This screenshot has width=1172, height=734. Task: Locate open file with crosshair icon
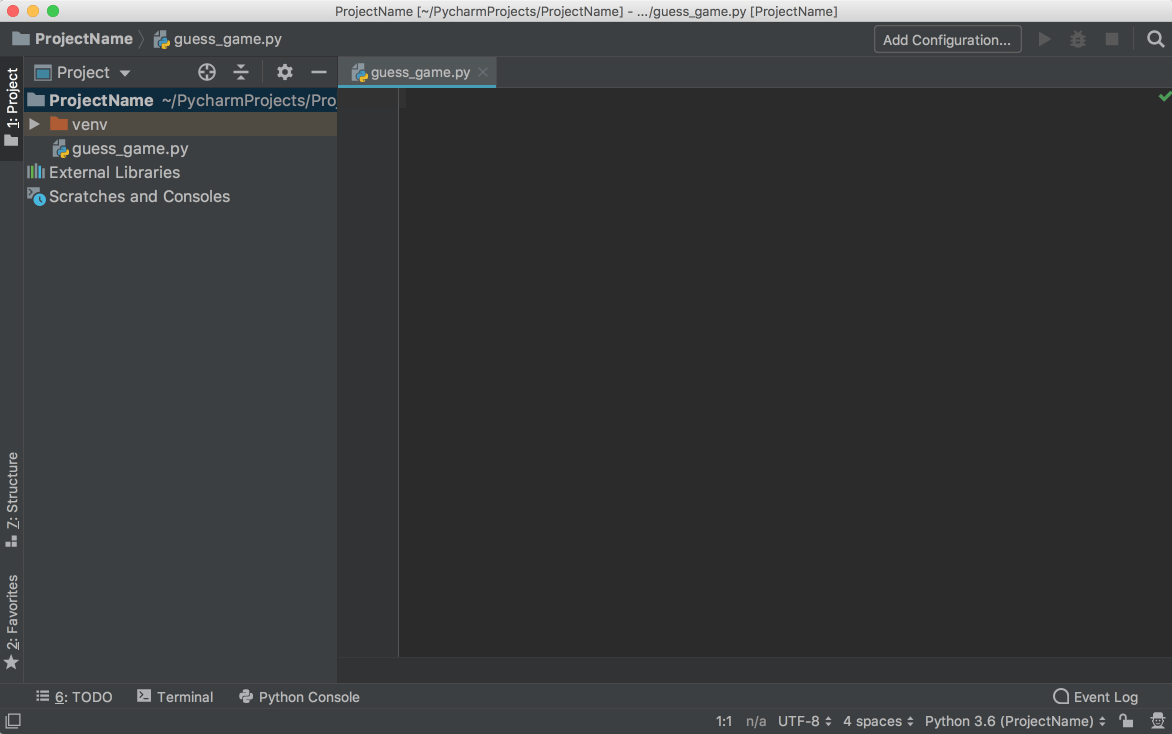click(207, 72)
